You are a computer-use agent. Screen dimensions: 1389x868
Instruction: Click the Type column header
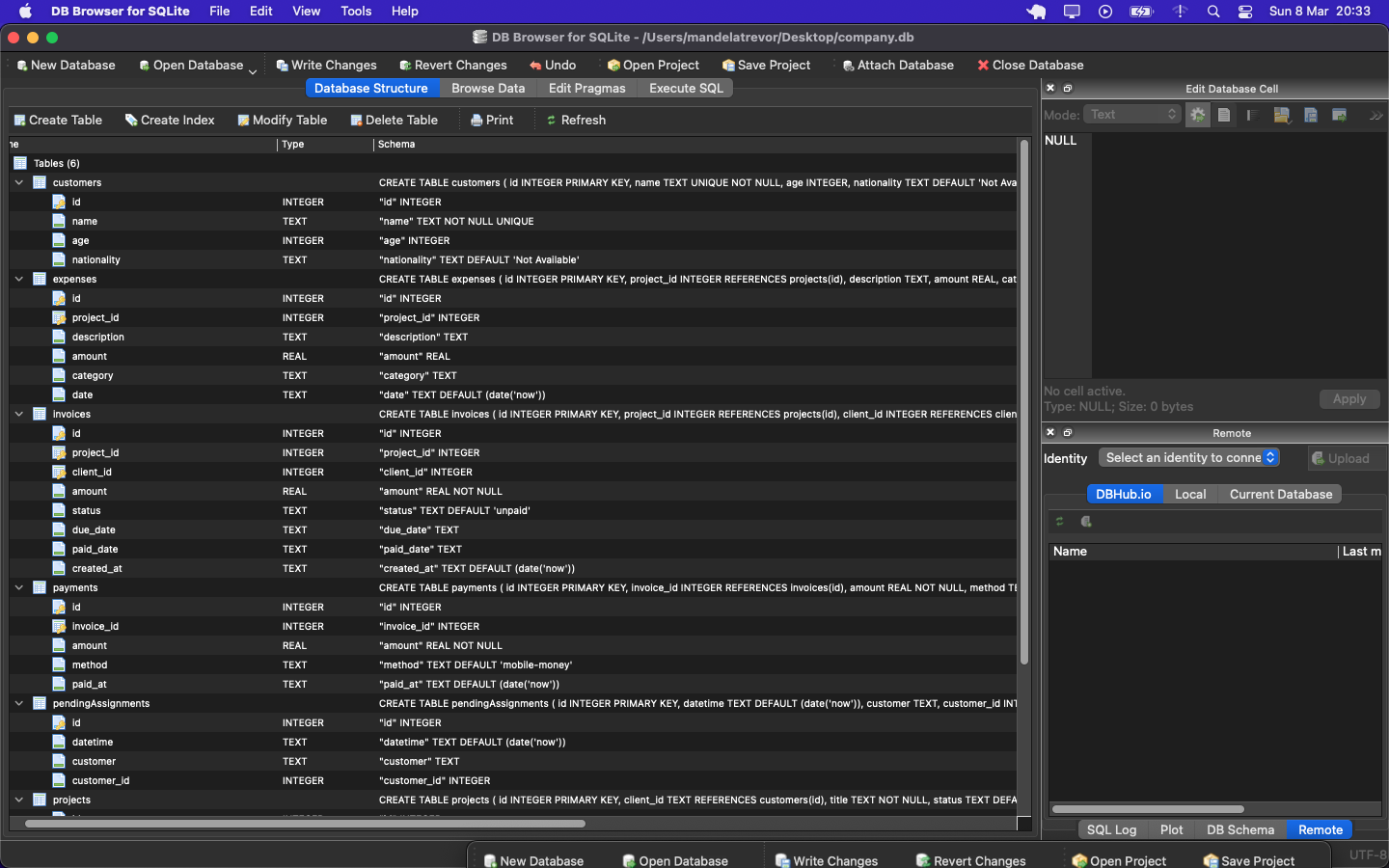pyautogui.click(x=325, y=144)
